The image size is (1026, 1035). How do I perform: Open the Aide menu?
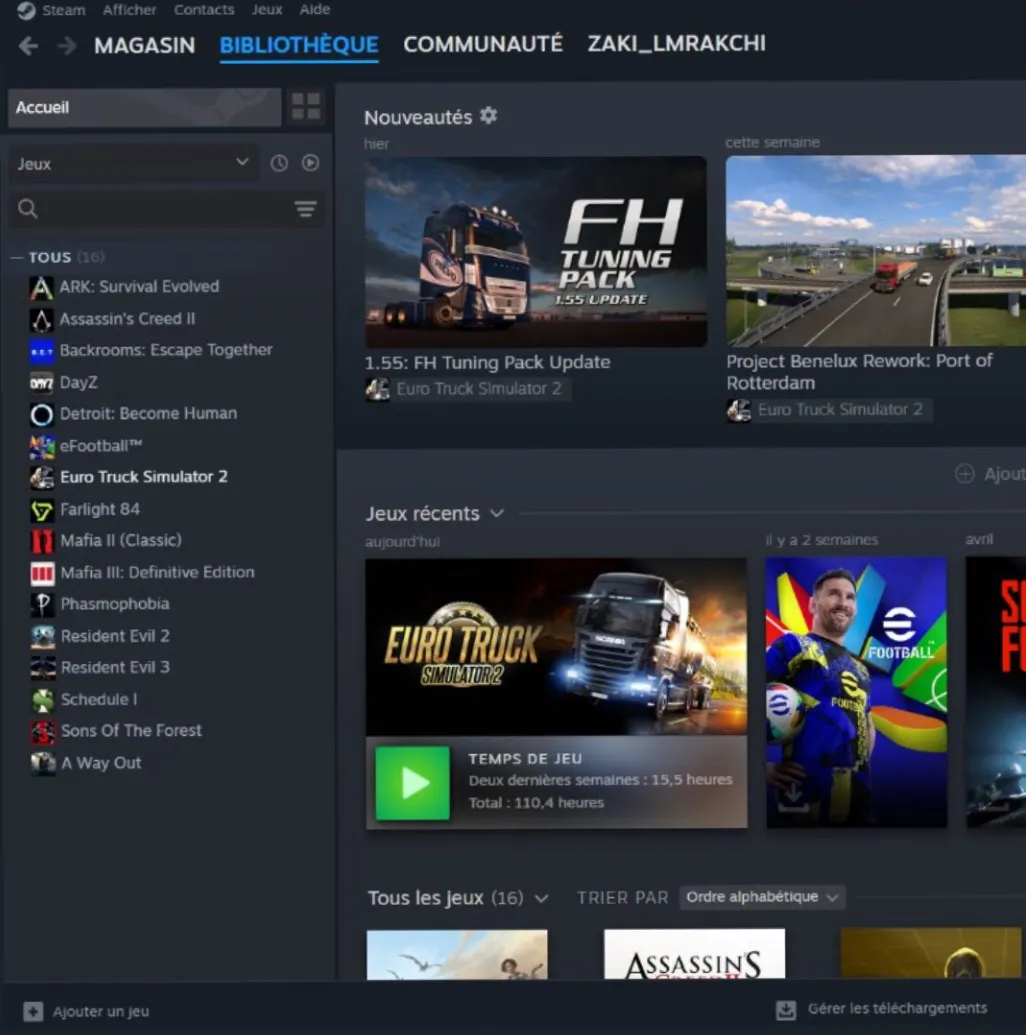(x=314, y=10)
